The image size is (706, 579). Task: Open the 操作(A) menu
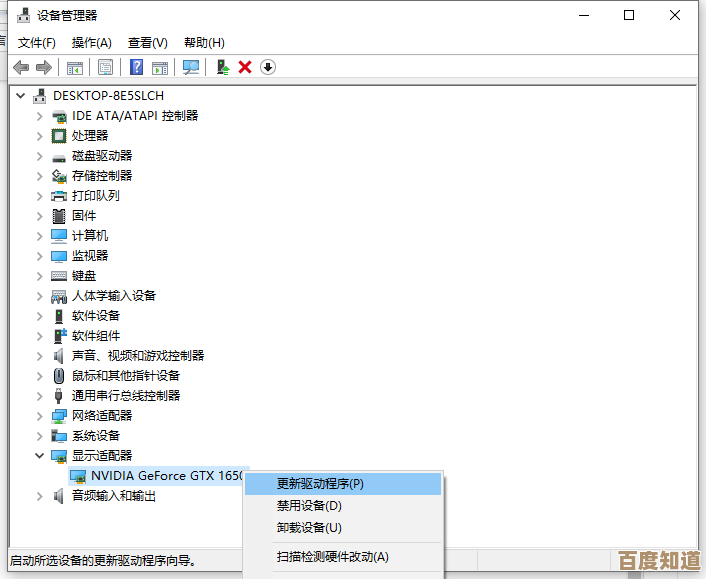click(x=91, y=43)
